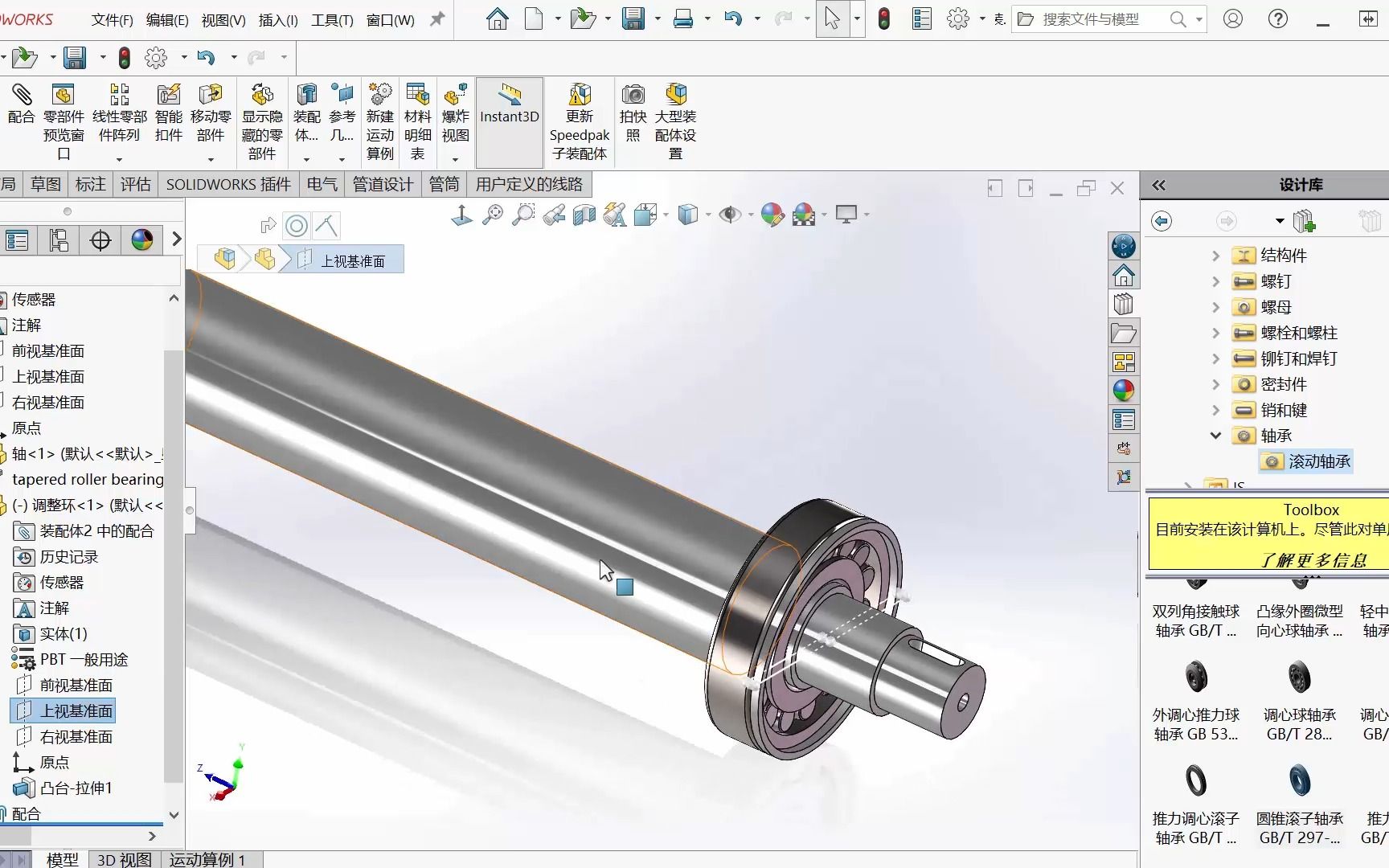The width and height of the screenshot is (1389, 868).
Task: Open the 插入(I) menu
Action: tap(278, 20)
